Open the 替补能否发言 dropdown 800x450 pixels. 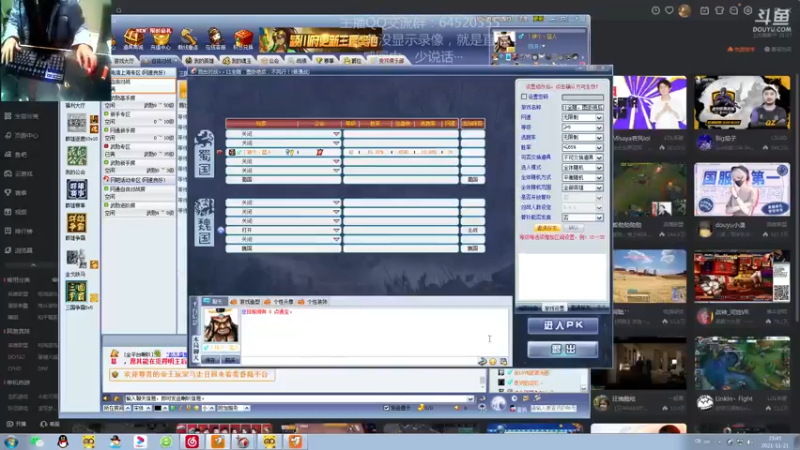(x=583, y=217)
